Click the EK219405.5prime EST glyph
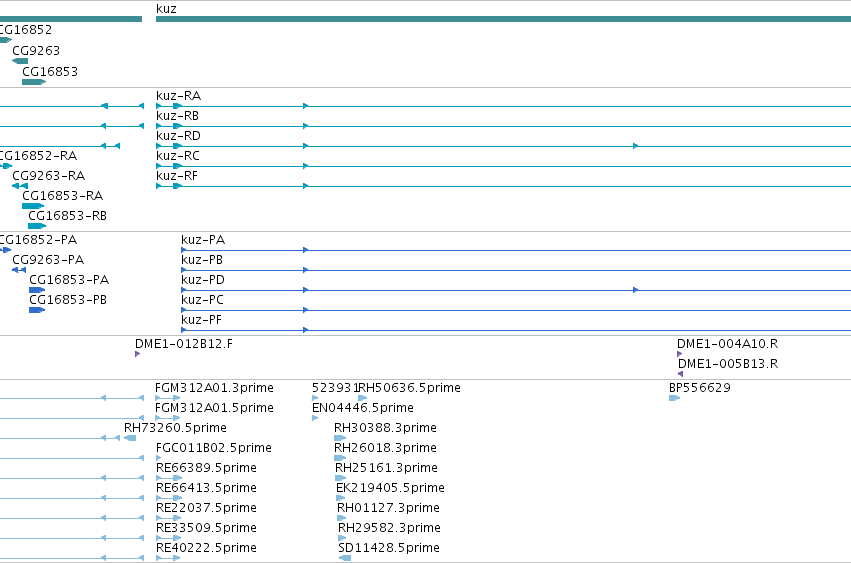The height and width of the screenshot is (563, 851). 340,498
